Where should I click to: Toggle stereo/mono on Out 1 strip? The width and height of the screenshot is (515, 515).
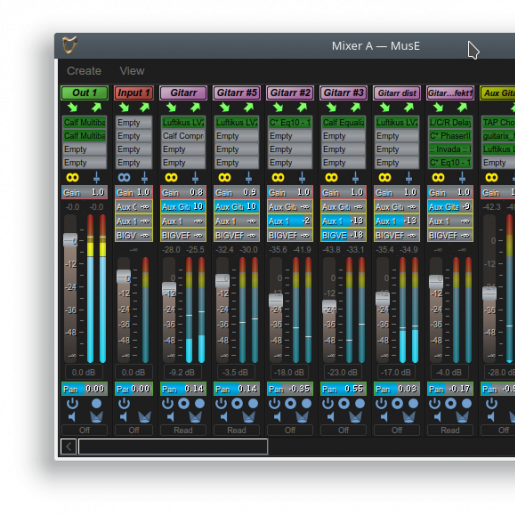tap(72, 177)
